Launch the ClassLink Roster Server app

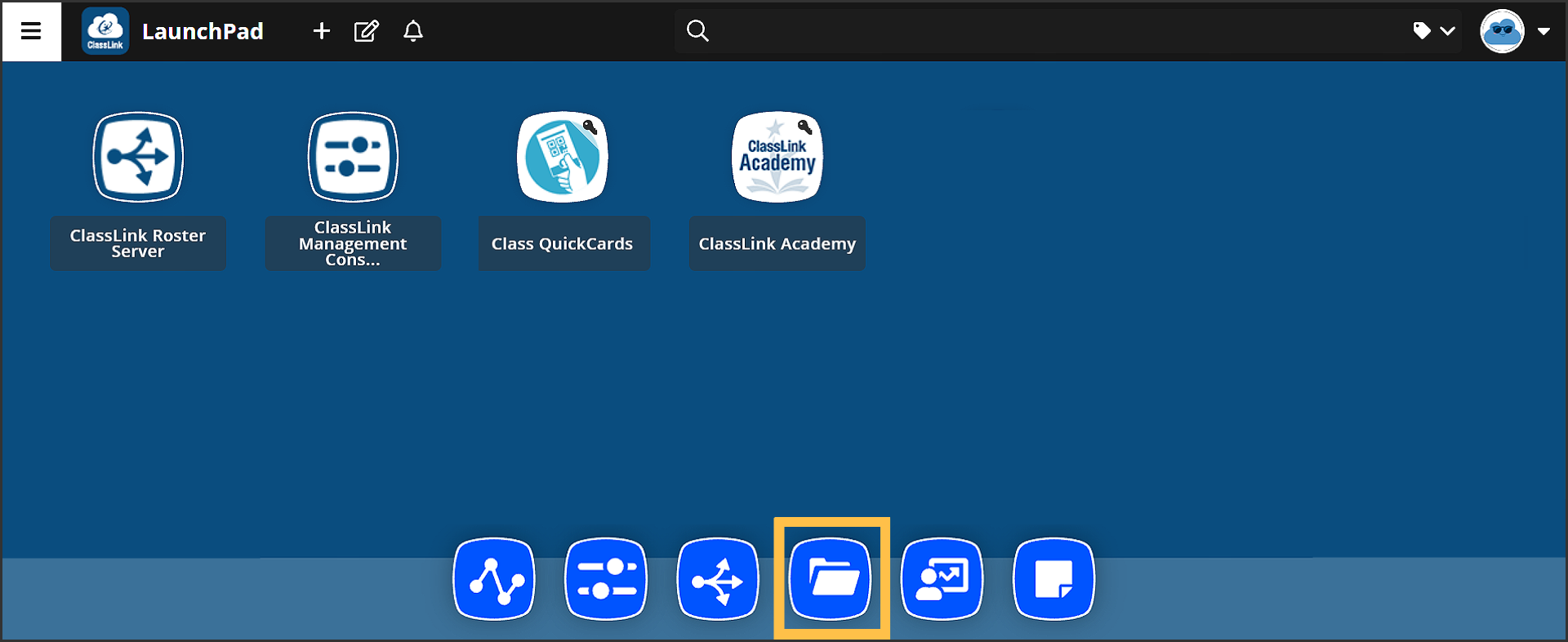138,157
